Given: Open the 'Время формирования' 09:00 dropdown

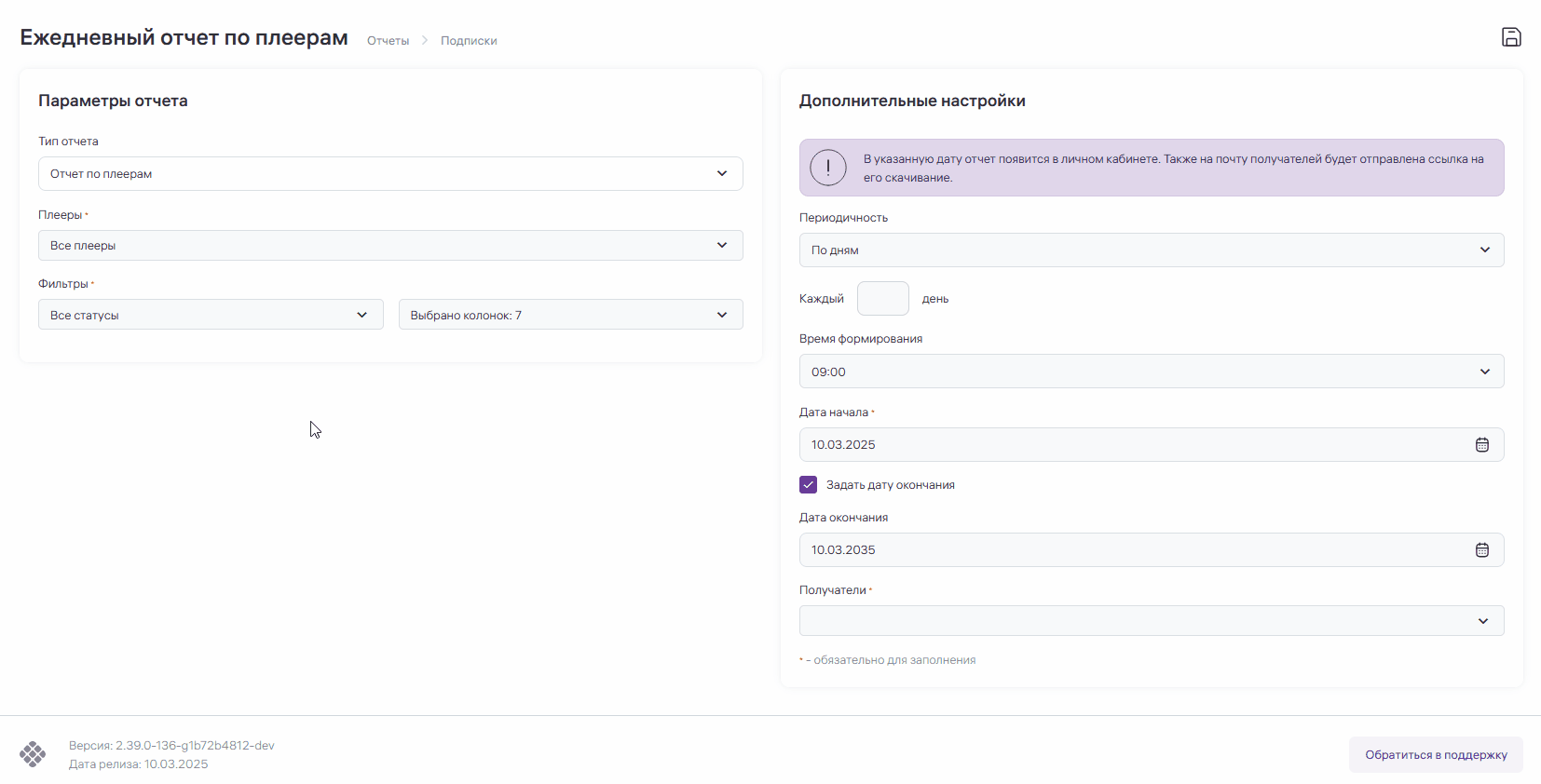Looking at the screenshot, I should pos(1151,372).
